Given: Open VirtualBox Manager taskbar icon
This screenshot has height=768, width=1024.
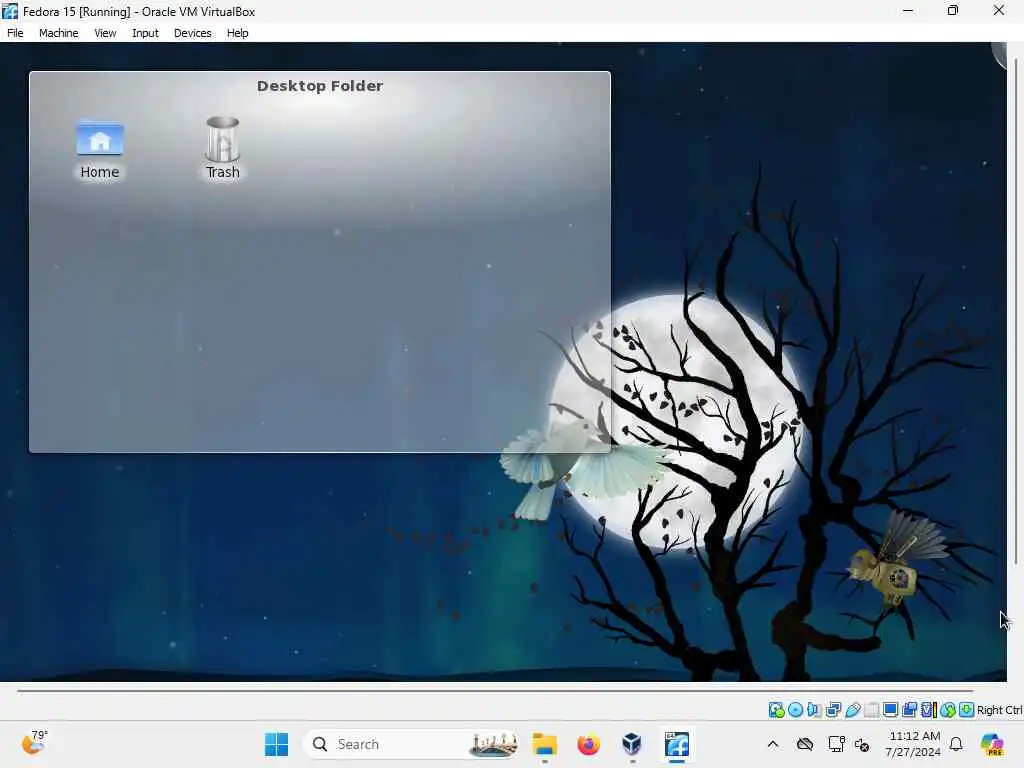Looking at the screenshot, I should pyautogui.click(x=632, y=744).
